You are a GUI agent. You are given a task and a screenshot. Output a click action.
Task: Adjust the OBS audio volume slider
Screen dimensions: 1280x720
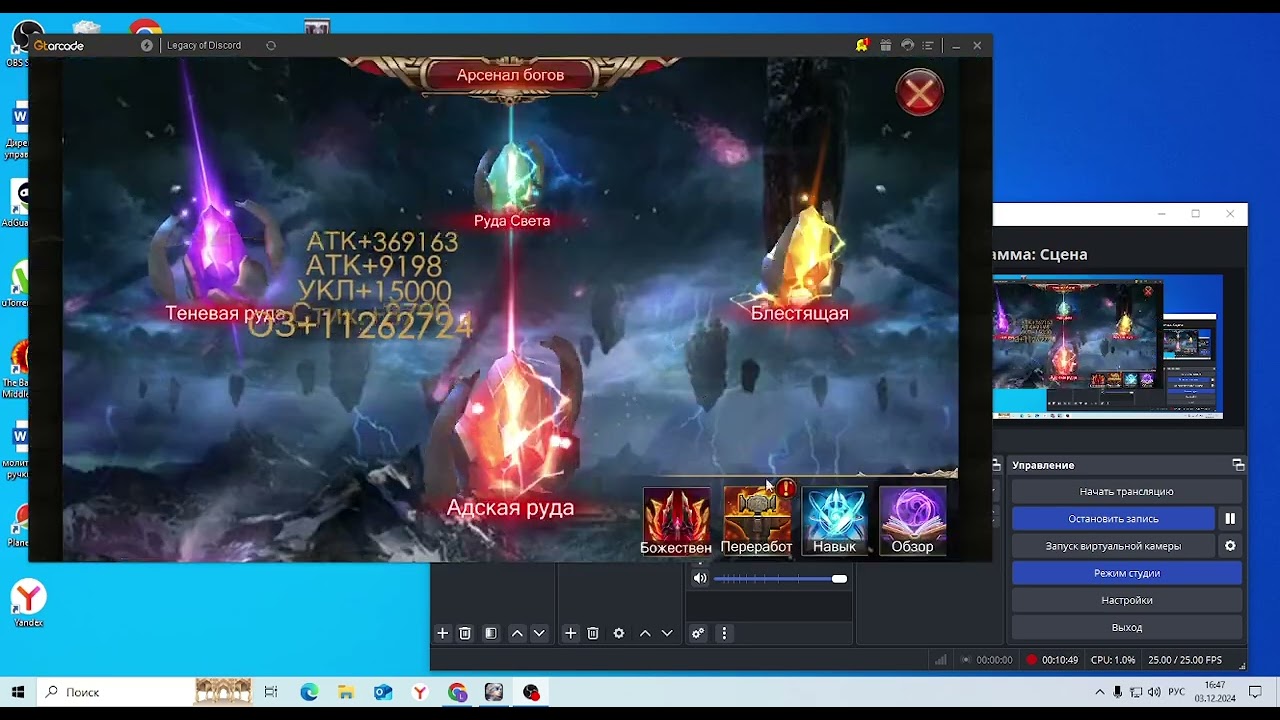[781, 578]
